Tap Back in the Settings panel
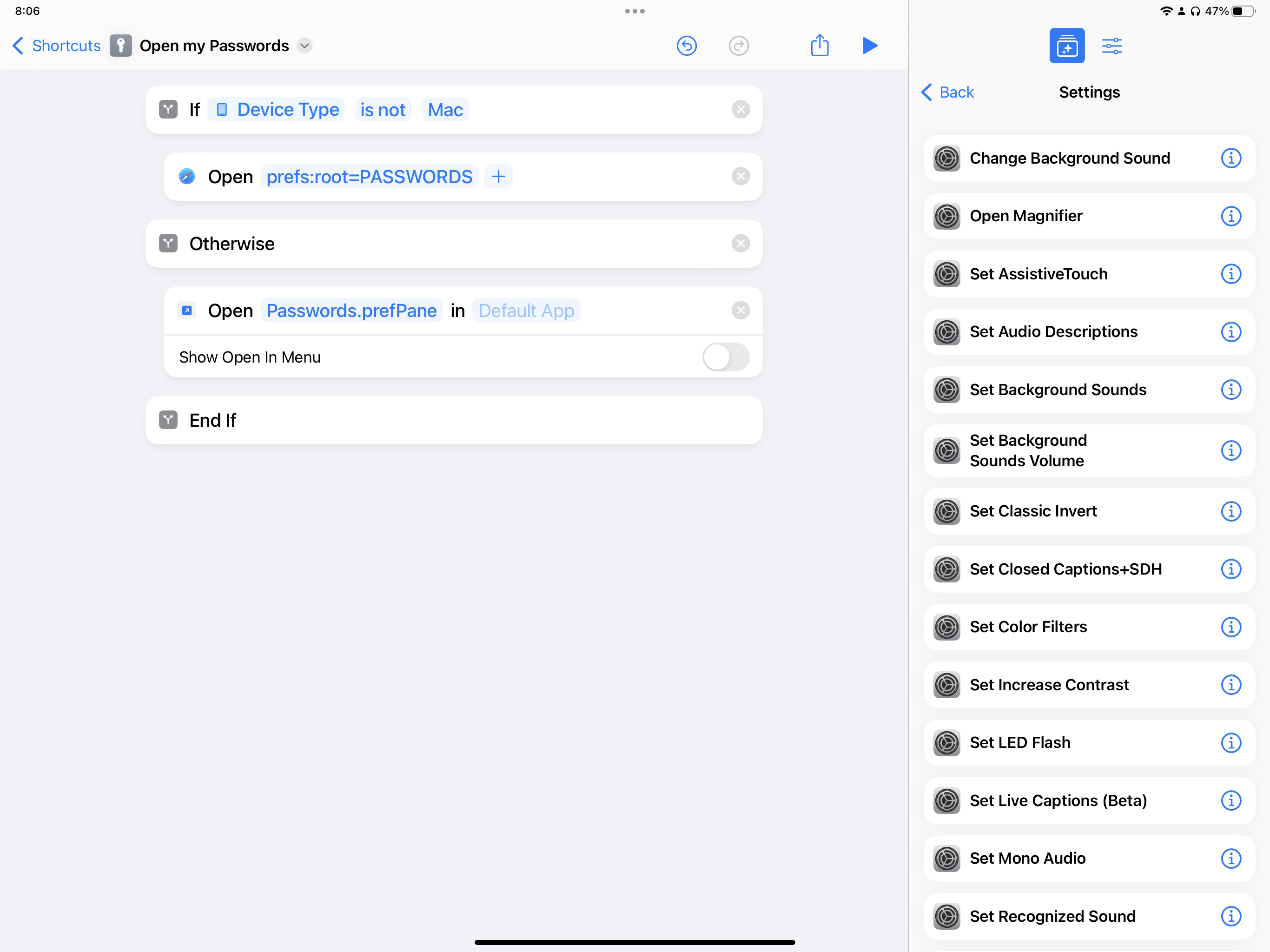The width and height of the screenshot is (1270, 952). point(947,92)
